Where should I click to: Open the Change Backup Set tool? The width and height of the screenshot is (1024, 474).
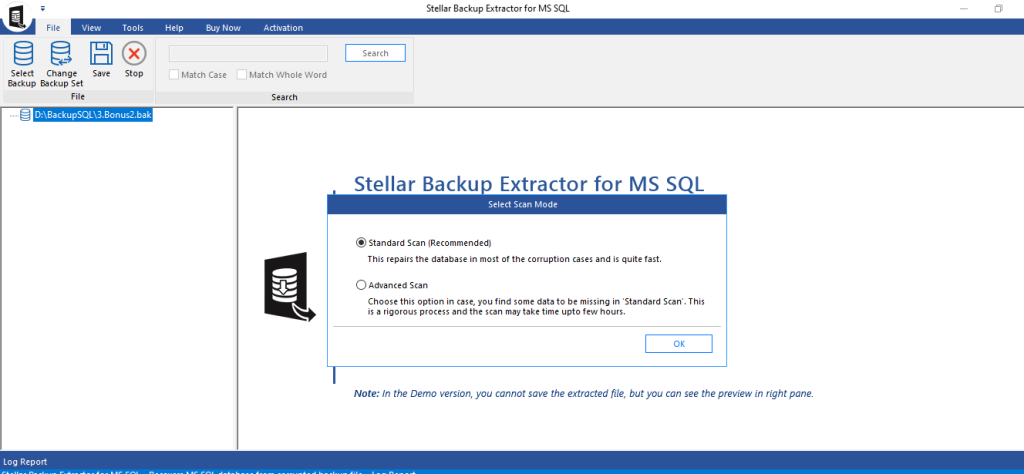coord(61,64)
